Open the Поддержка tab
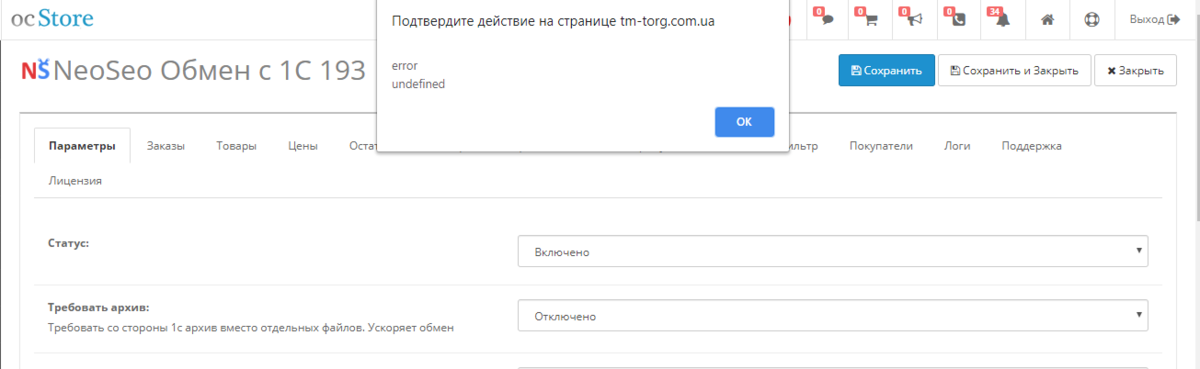The height and width of the screenshot is (369, 1200). (x=1031, y=146)
